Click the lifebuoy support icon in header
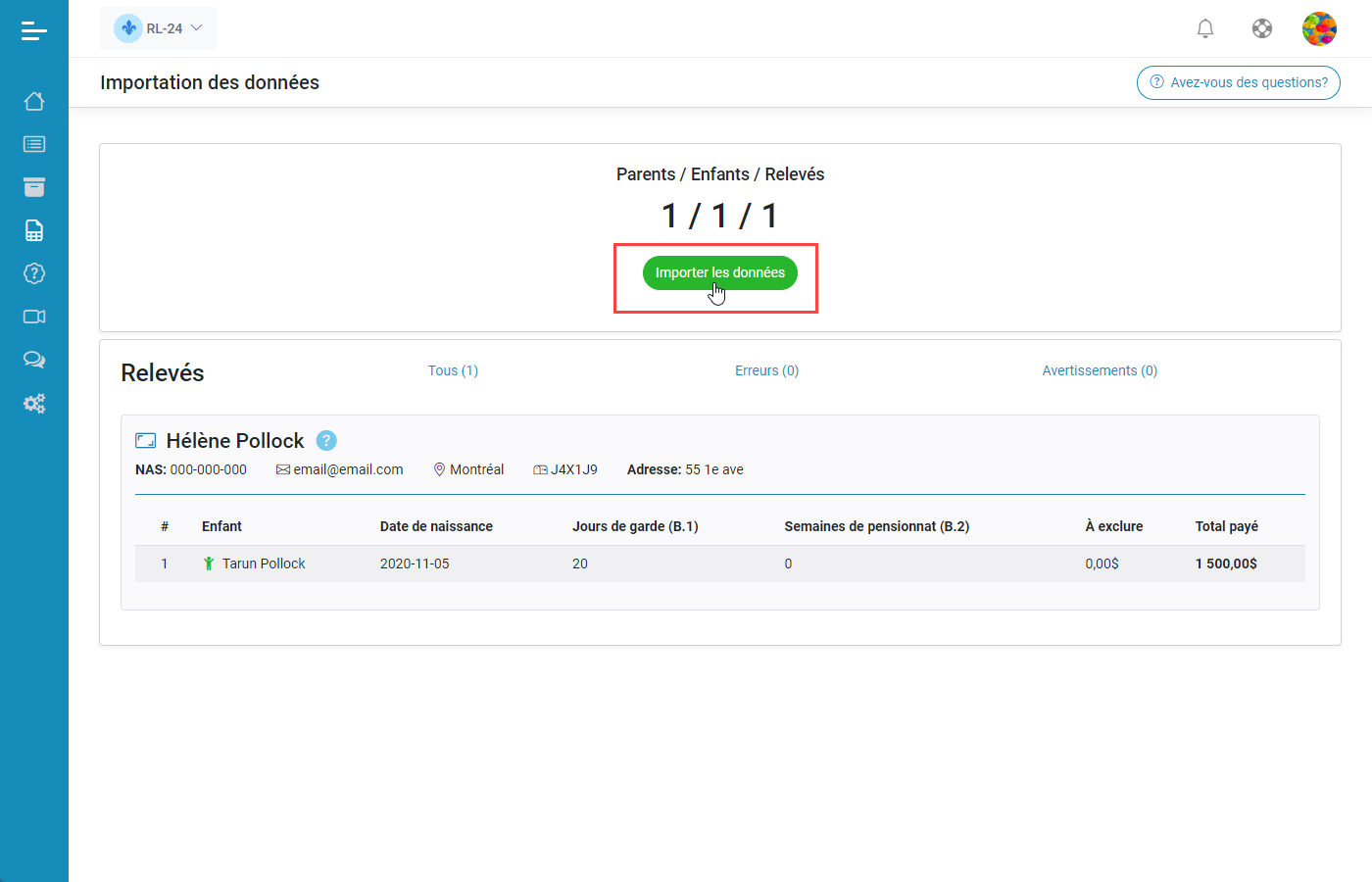Viewport: 1372px width, 882px height. click(1262, 28)
